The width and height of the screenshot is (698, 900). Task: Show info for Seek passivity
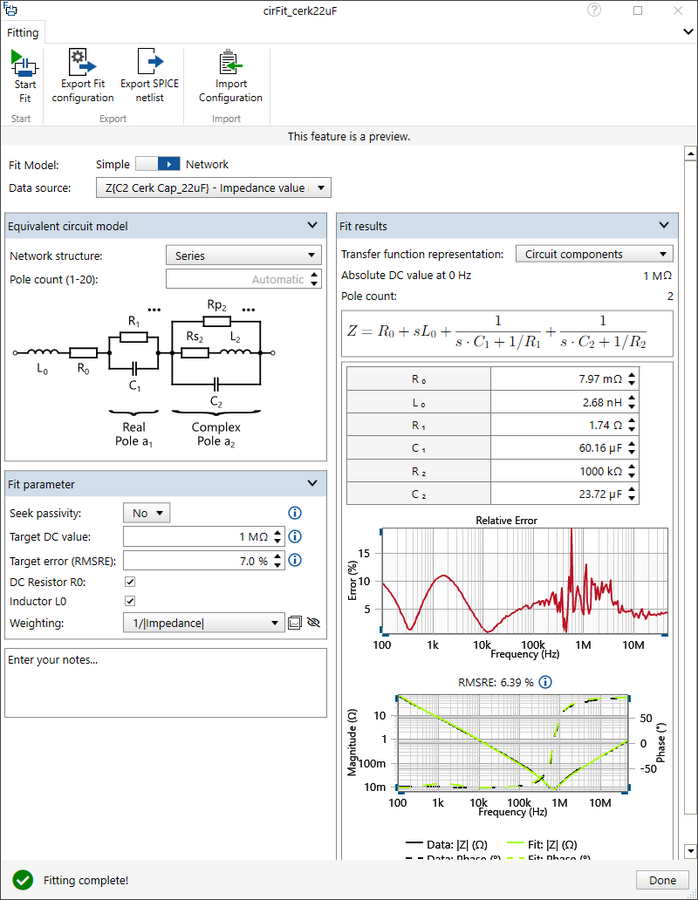click(294, 513)
